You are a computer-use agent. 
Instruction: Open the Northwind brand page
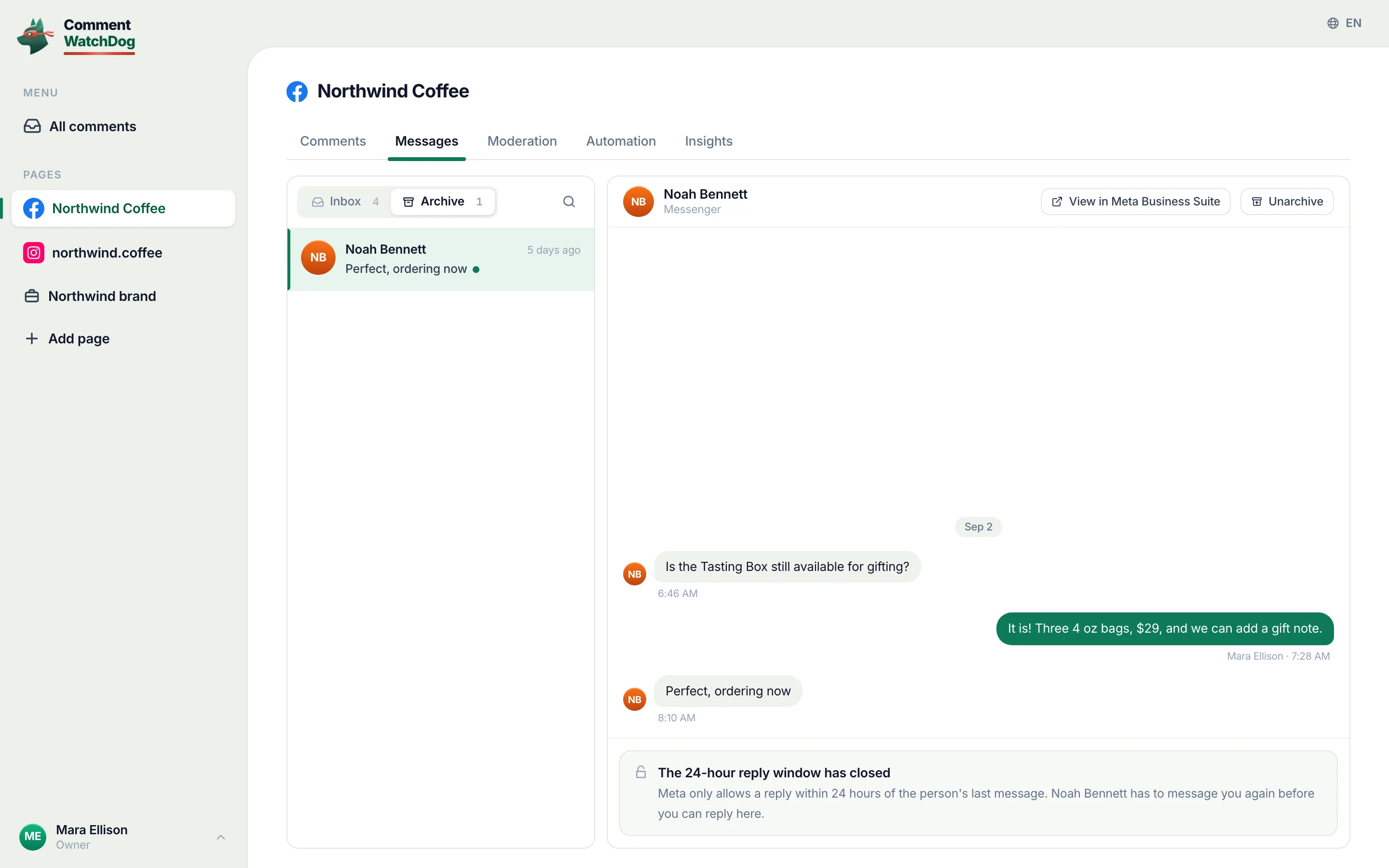[123, 296]
